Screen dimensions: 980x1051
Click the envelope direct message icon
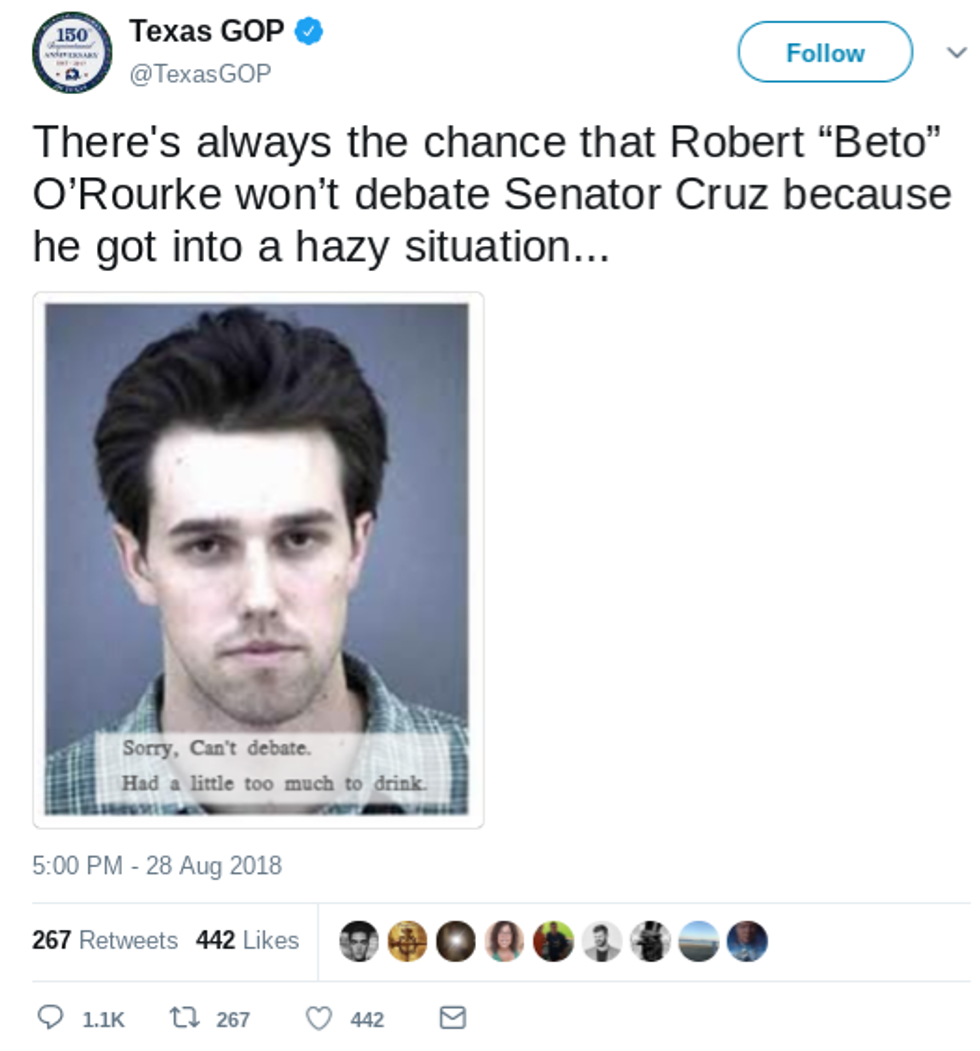(x=453, y=1018)
